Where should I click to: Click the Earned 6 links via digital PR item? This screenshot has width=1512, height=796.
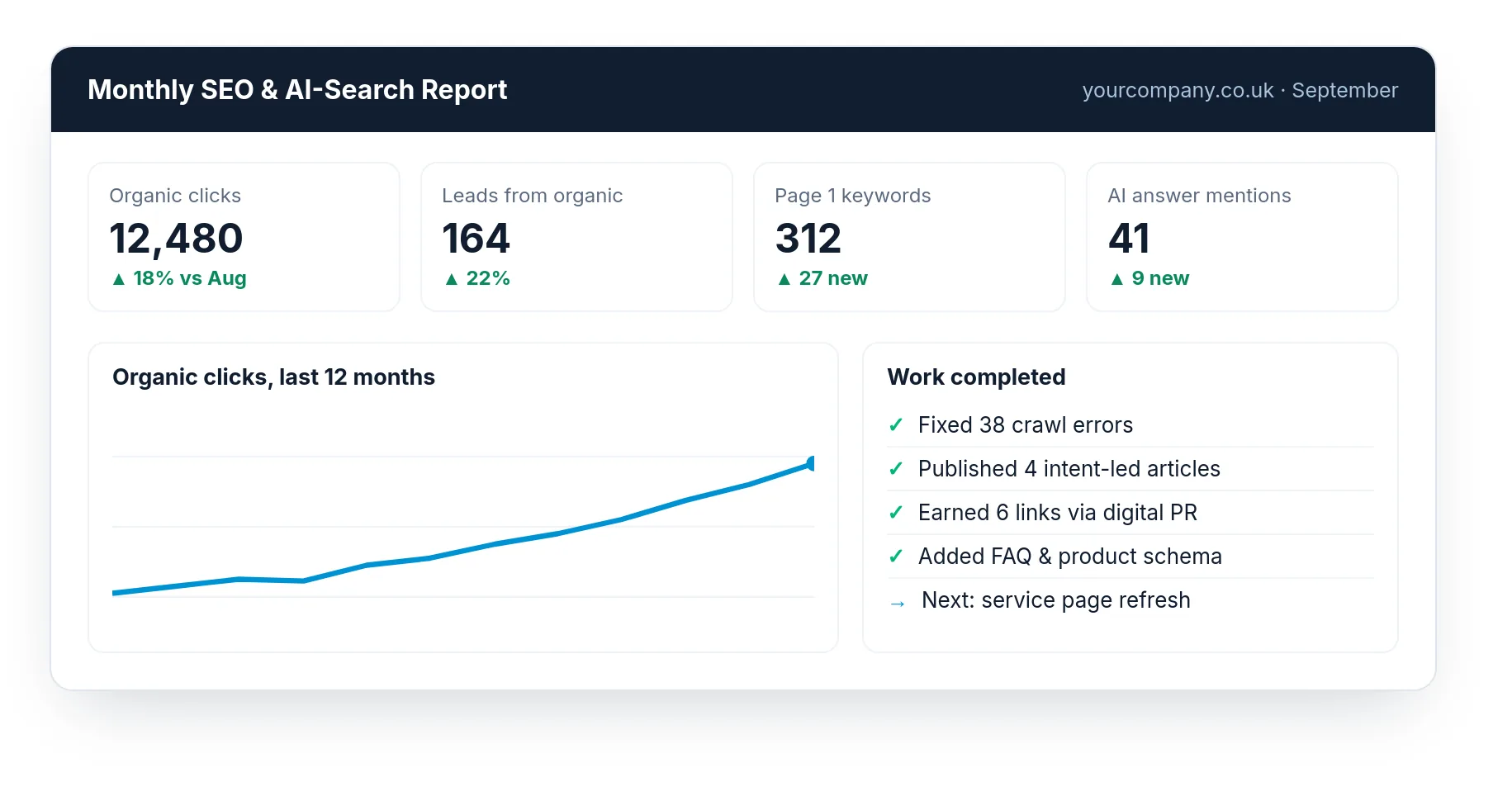click(1058, 513)
